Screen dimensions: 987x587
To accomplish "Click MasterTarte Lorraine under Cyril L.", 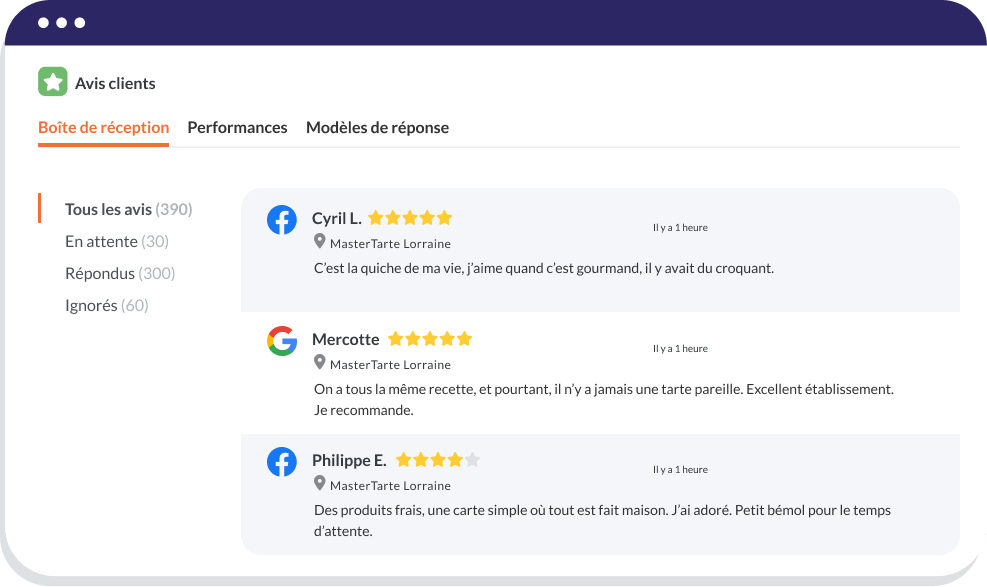I will tap(390, 243).
